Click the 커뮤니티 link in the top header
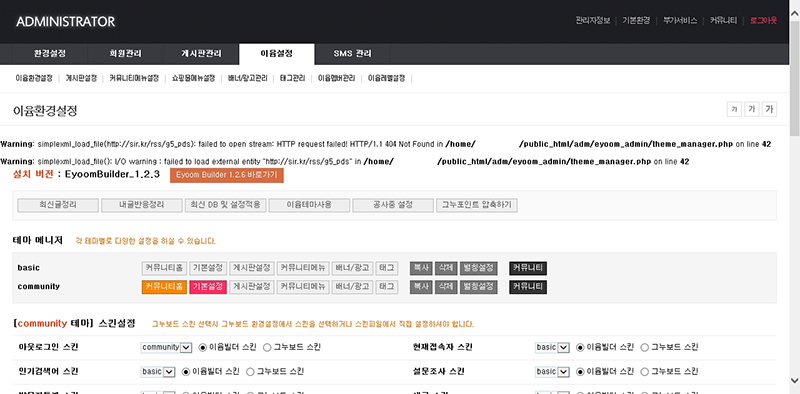This screenshot has height=394, width=800. point(723,21)
